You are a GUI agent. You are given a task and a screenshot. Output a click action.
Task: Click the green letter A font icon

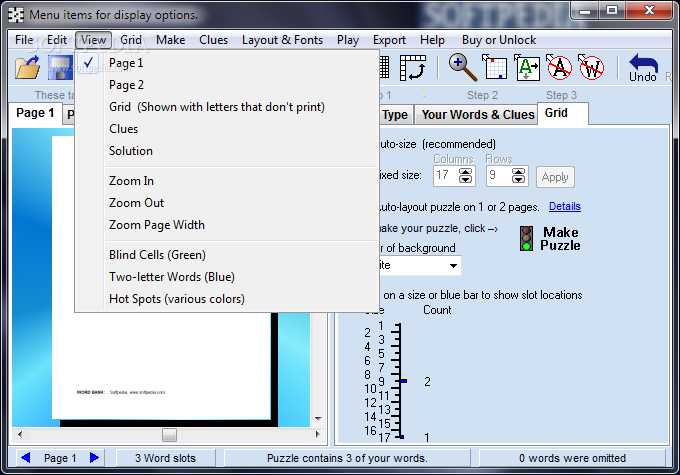(527, 67)
